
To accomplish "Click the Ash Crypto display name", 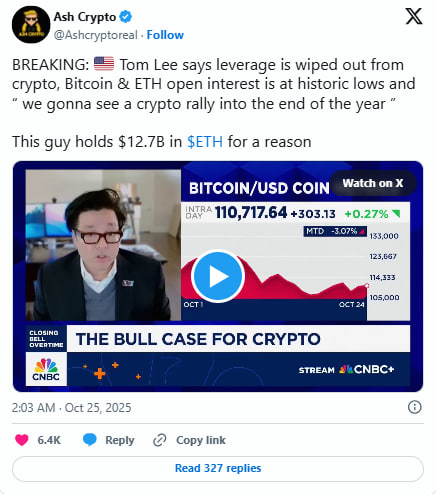I will [85, 17].
